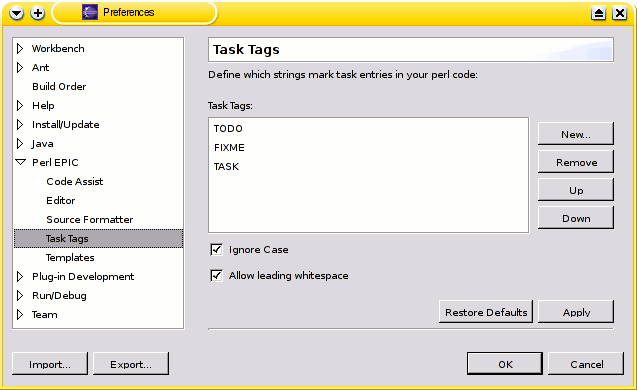Expand the Ant tree node
The image size is (637, 390).
pos(20,67)
